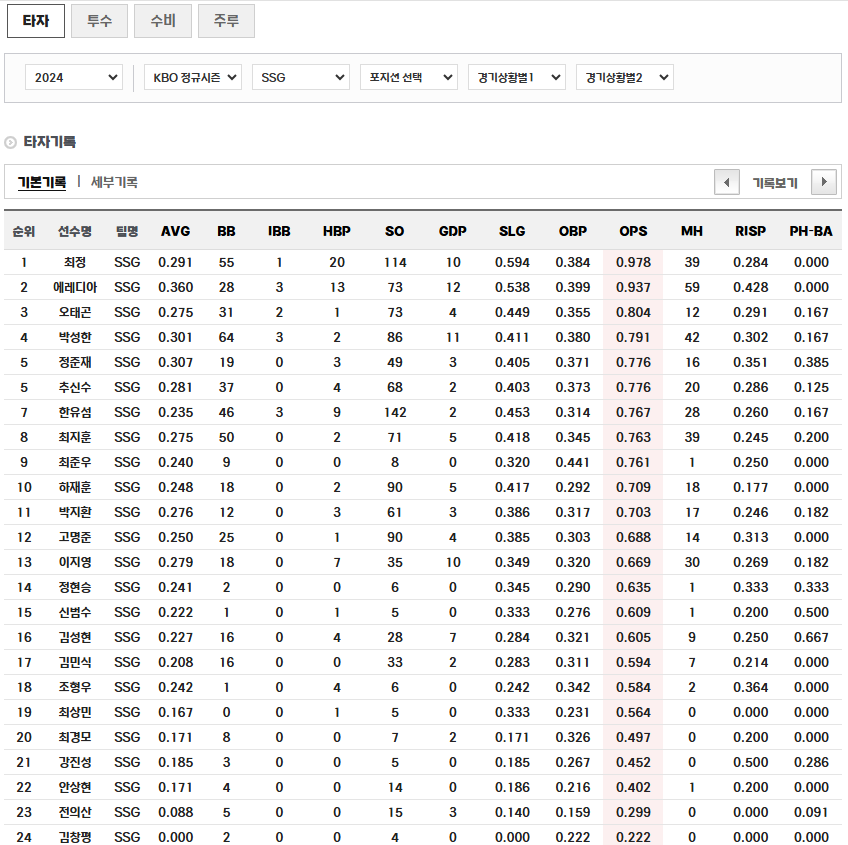Image resolution: width=848 pixels, height=845 pixels.
Task: Open player 조형우 profile link
Action: point(75,687)
